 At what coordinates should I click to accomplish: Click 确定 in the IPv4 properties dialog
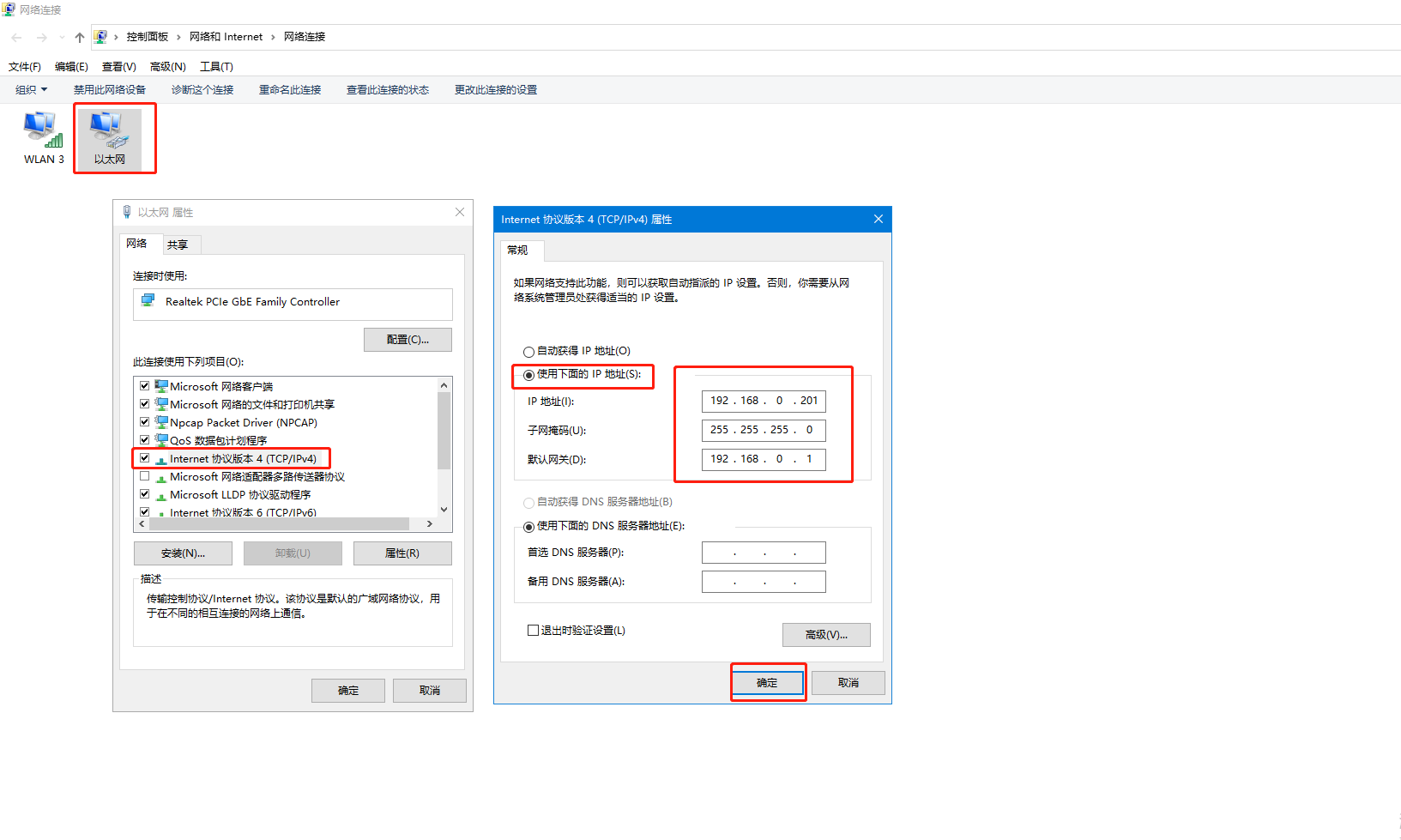coord(767,683)
